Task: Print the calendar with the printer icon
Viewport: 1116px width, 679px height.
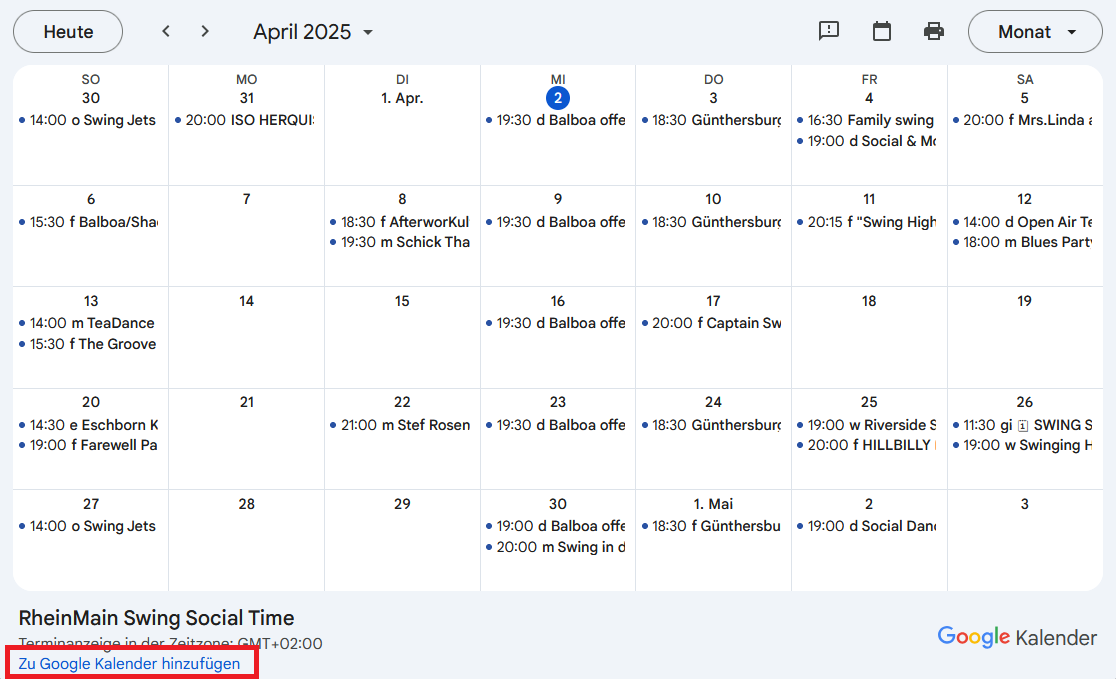Action: pyautogui.click(x=934, y=31)
